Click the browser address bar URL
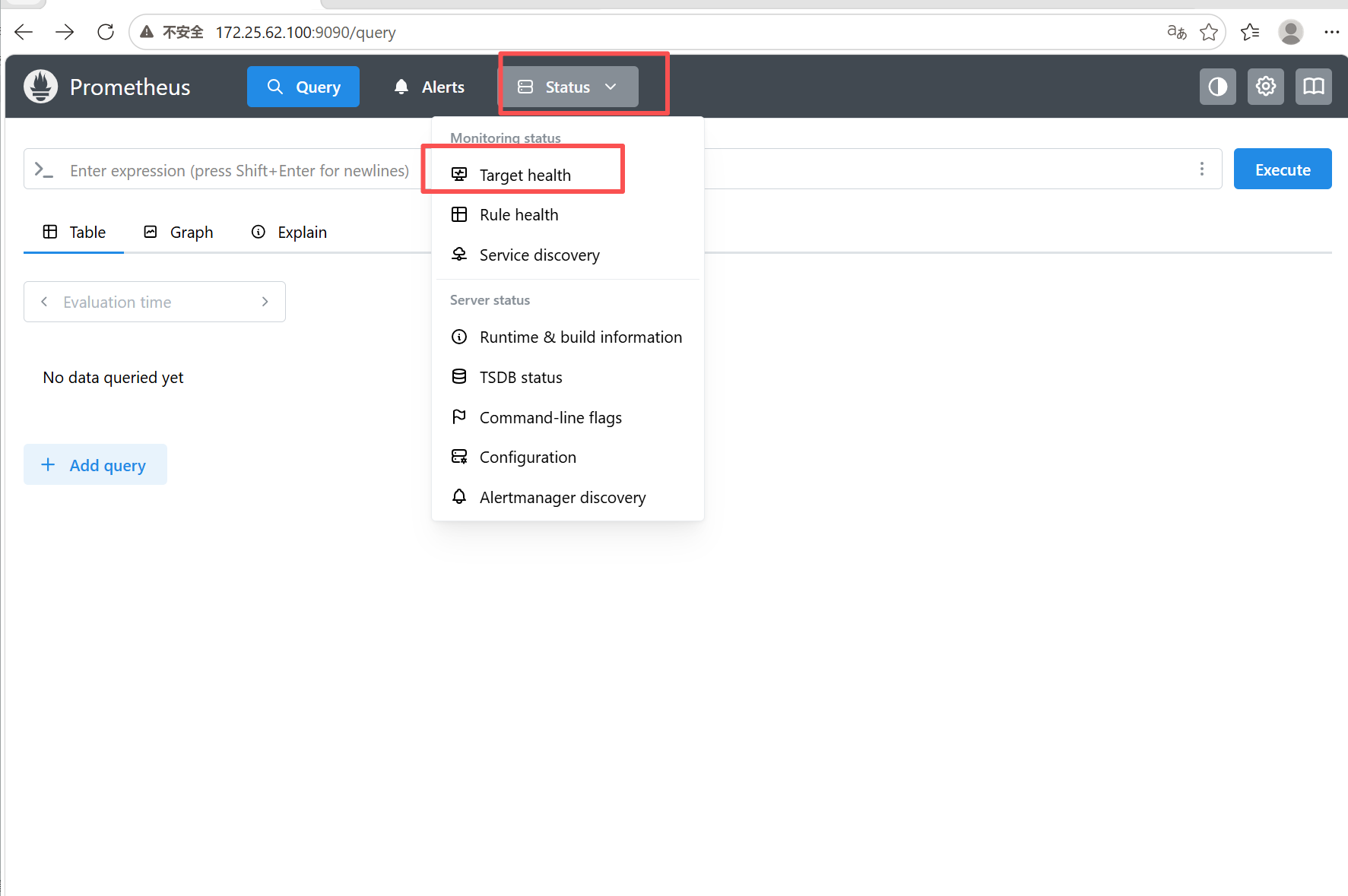This screenshot has width=1348, height=896. pos(306,33)
